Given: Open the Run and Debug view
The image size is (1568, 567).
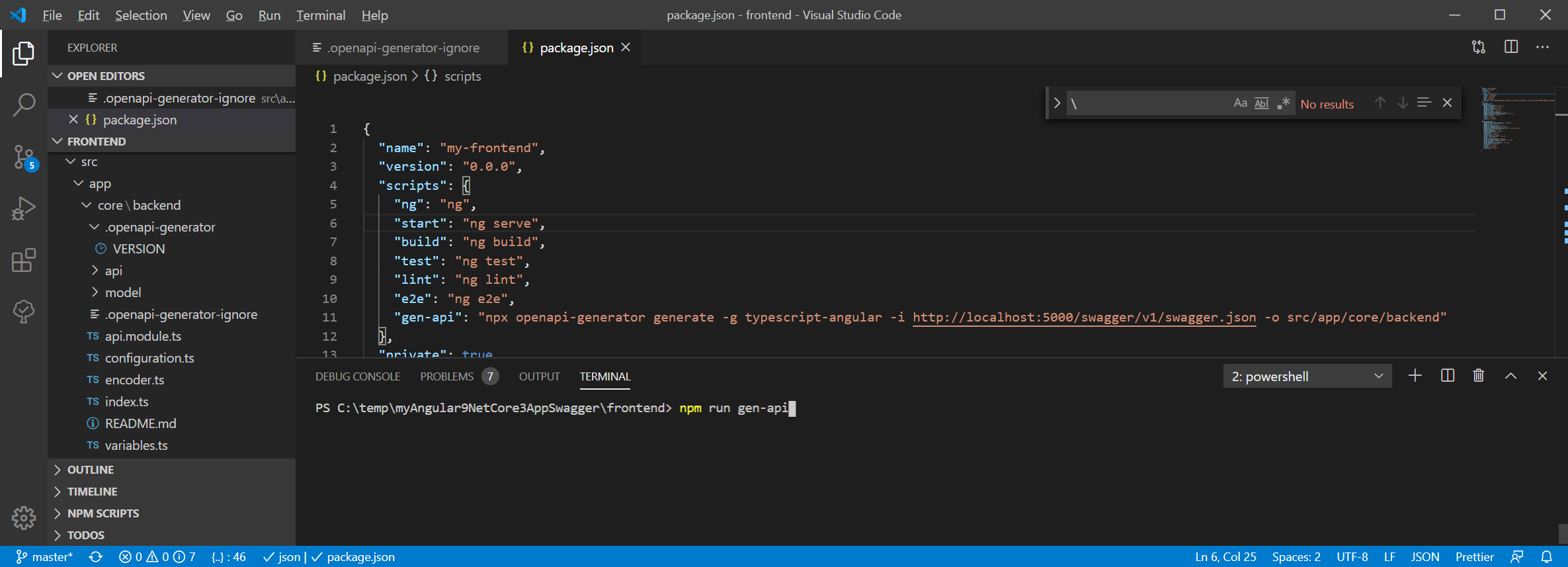Looking at the screenshot, I should click(x=24, y=208).
